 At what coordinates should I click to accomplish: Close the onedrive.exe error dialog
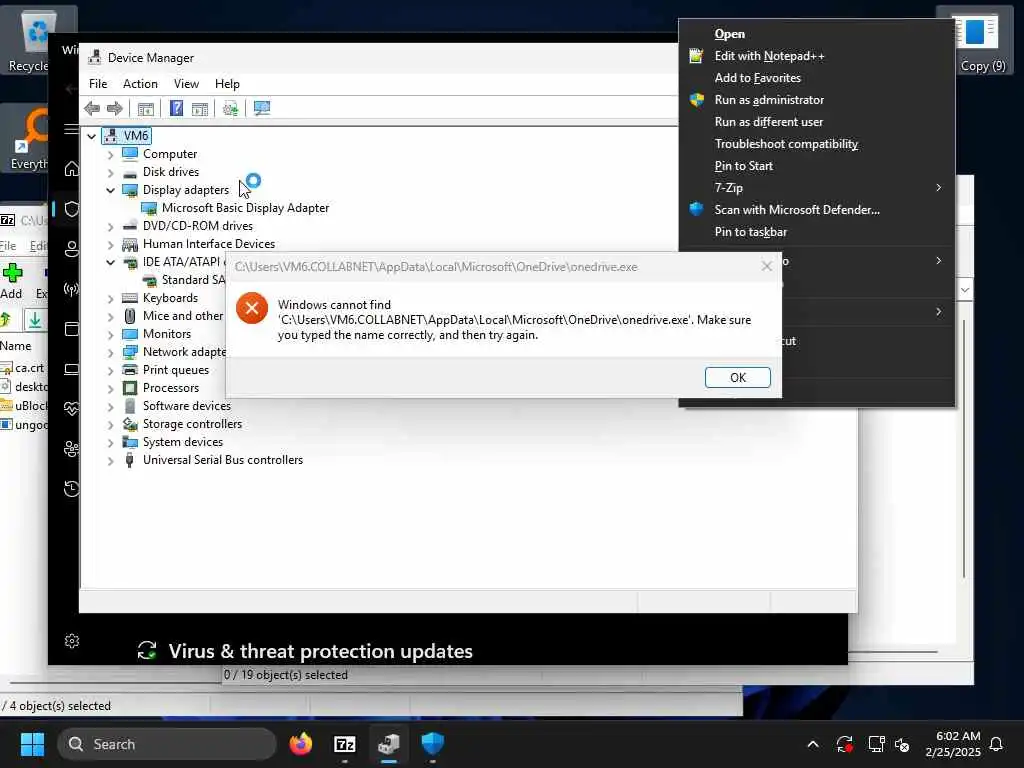pyautogui.click(x=767, y=266)
